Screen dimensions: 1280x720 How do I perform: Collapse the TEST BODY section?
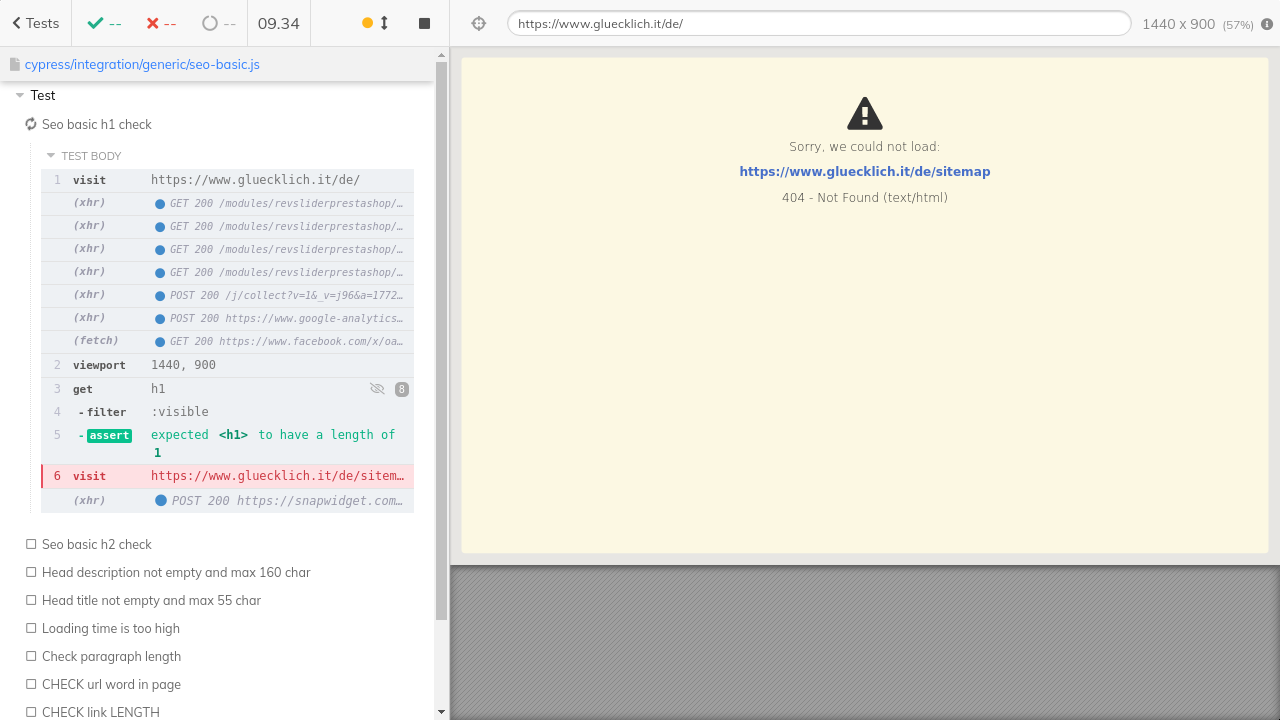pyautogui.click(x=51, y=156)
